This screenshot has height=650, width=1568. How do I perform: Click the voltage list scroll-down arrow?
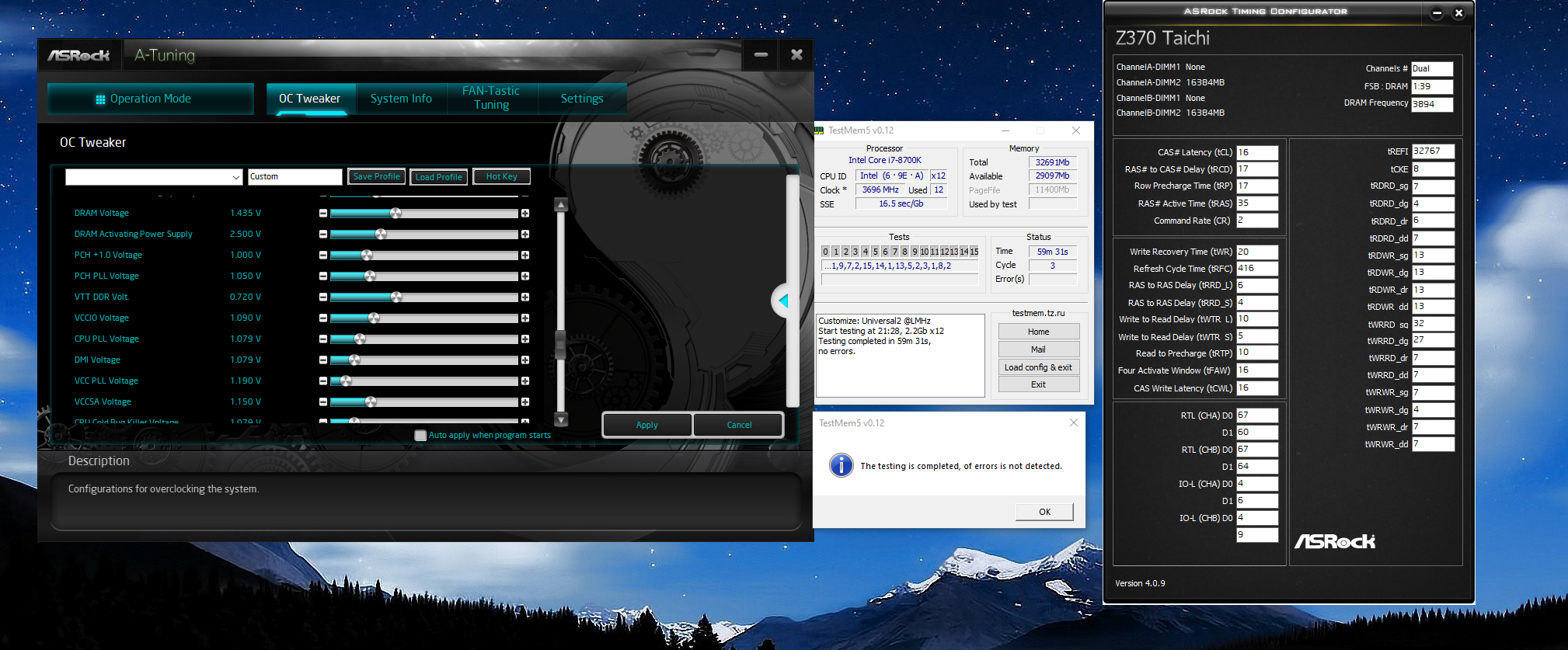pyautogui.click(x=561, y=419)
